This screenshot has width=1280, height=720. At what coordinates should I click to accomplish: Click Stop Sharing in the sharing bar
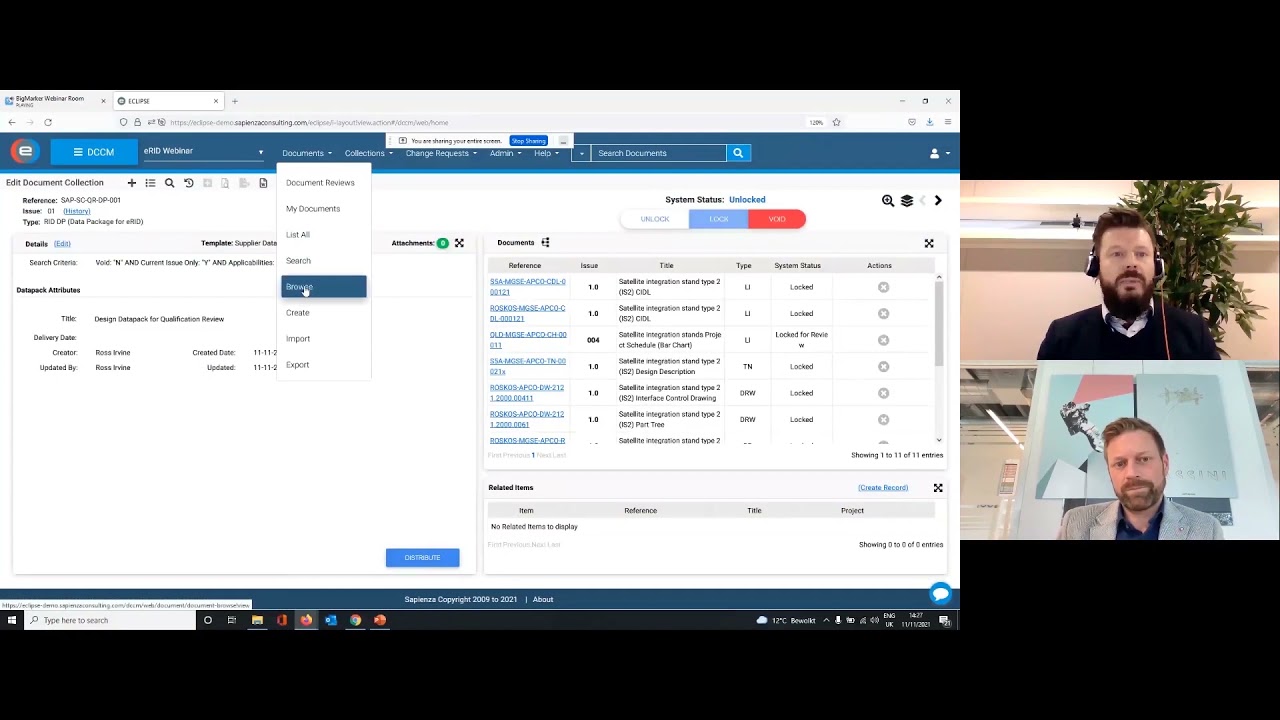pos(528,141)
